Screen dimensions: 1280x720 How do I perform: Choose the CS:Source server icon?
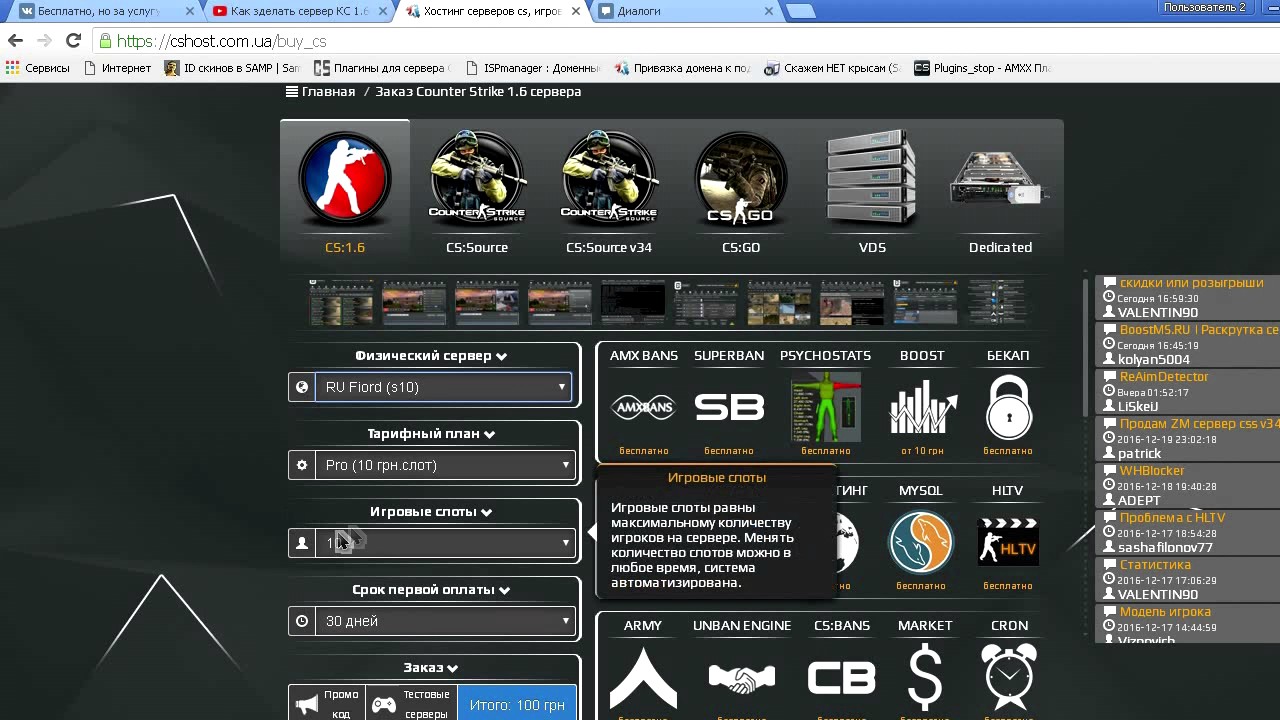pyautogui.click(x=477, y=180)
